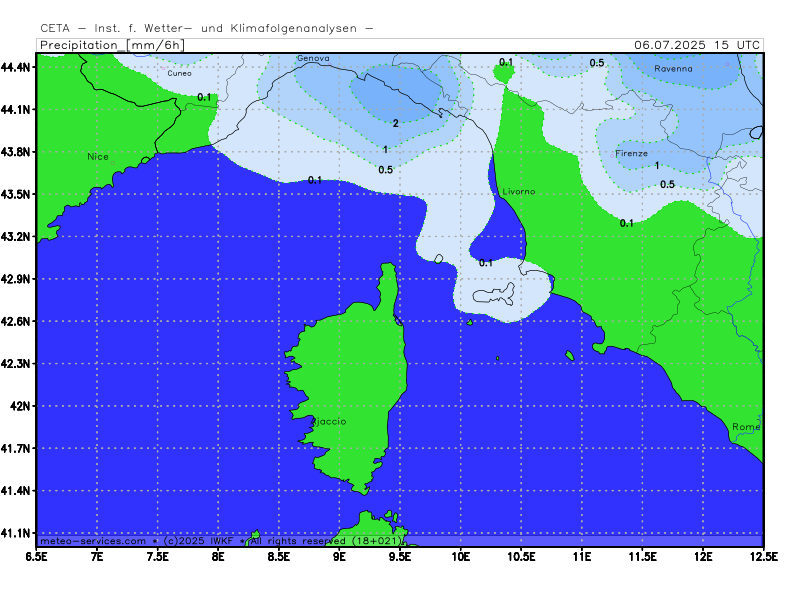Select the Cuneo city label
Viewport: 800px width, 600px height.
180,73
